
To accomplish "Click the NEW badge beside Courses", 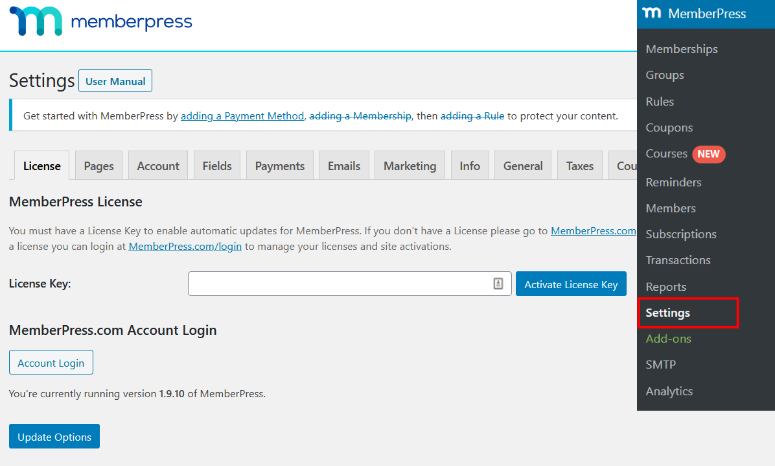I will click(x=708, y=154).
